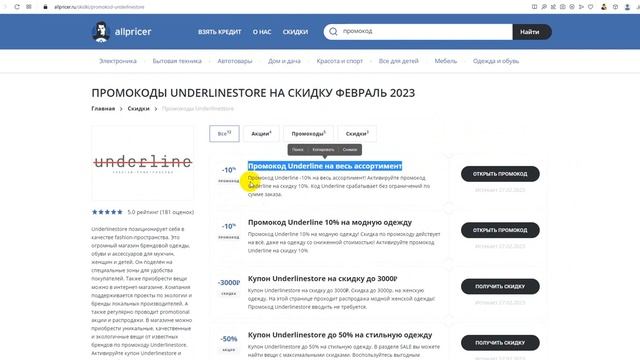Select the Акции filter tab
The width and height of the screenshot is (640, 360).
(x=261, y=133)
